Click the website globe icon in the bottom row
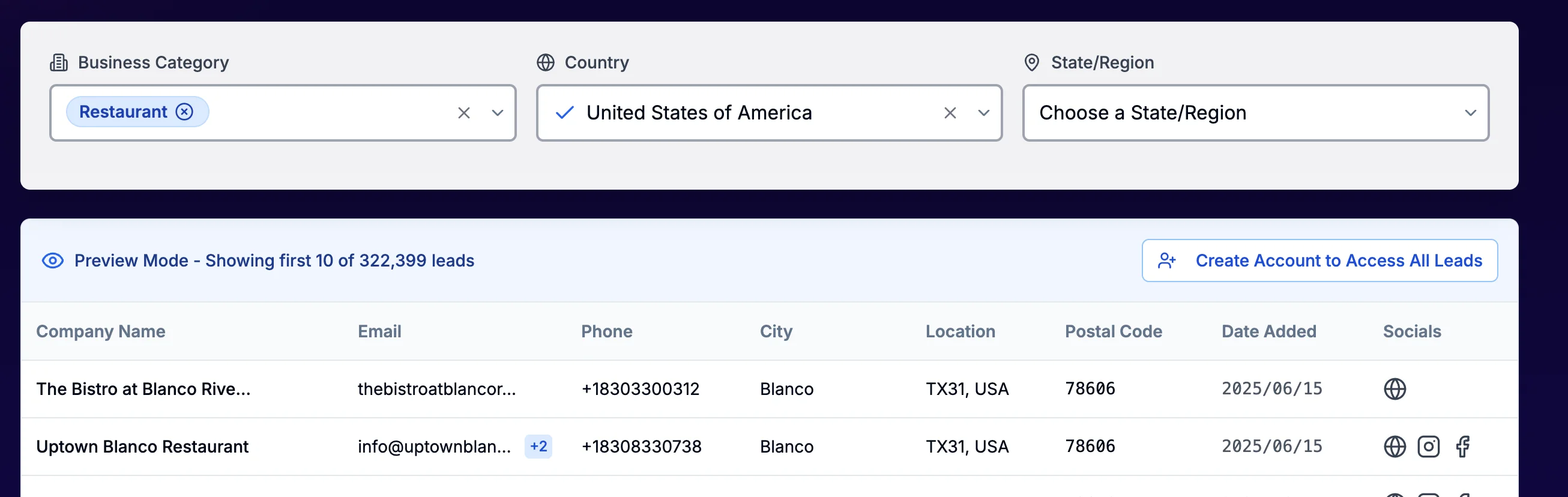Viewport: 1568px width, 497px height. (1395, 493)
